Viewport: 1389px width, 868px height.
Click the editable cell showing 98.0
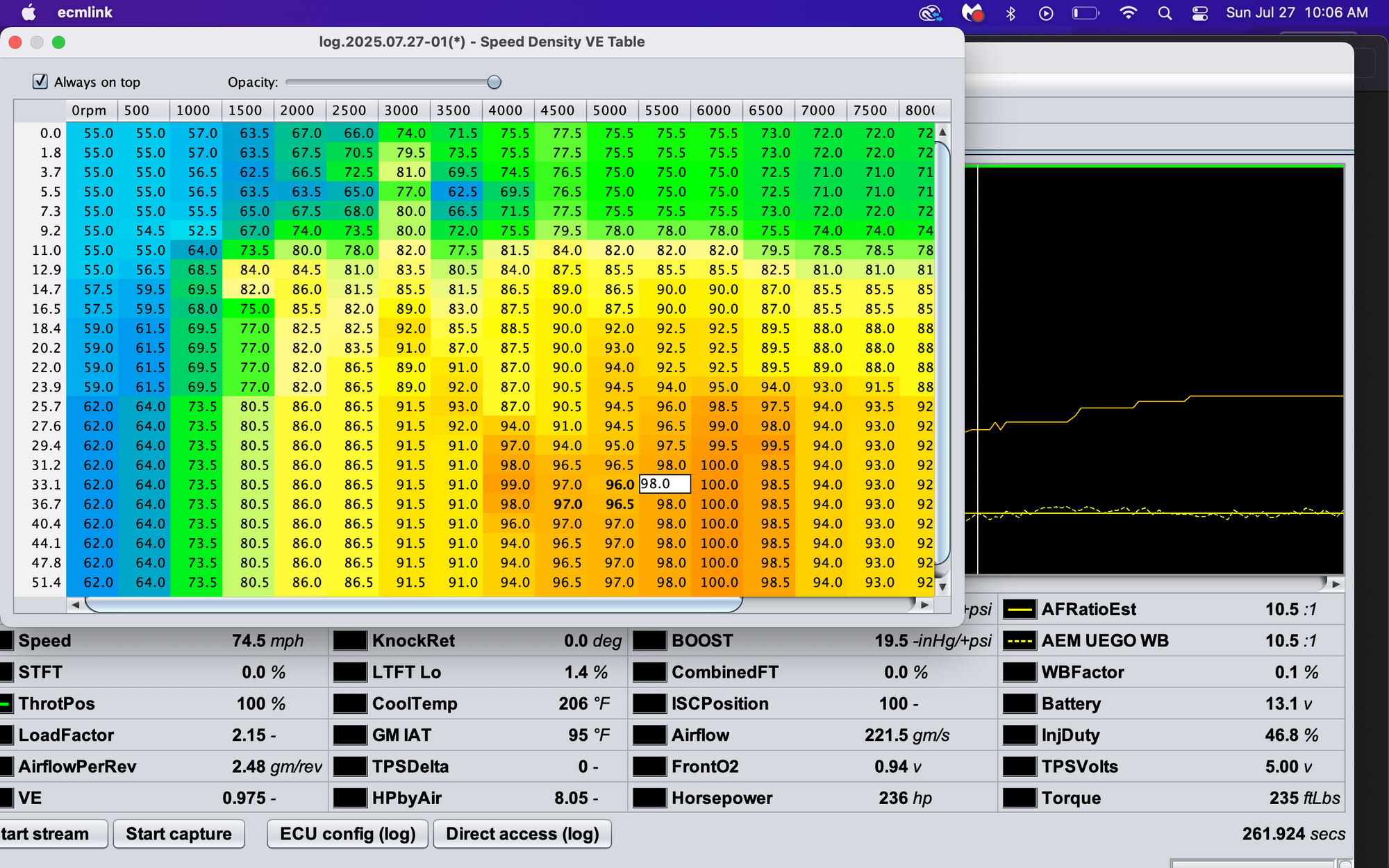665,484
